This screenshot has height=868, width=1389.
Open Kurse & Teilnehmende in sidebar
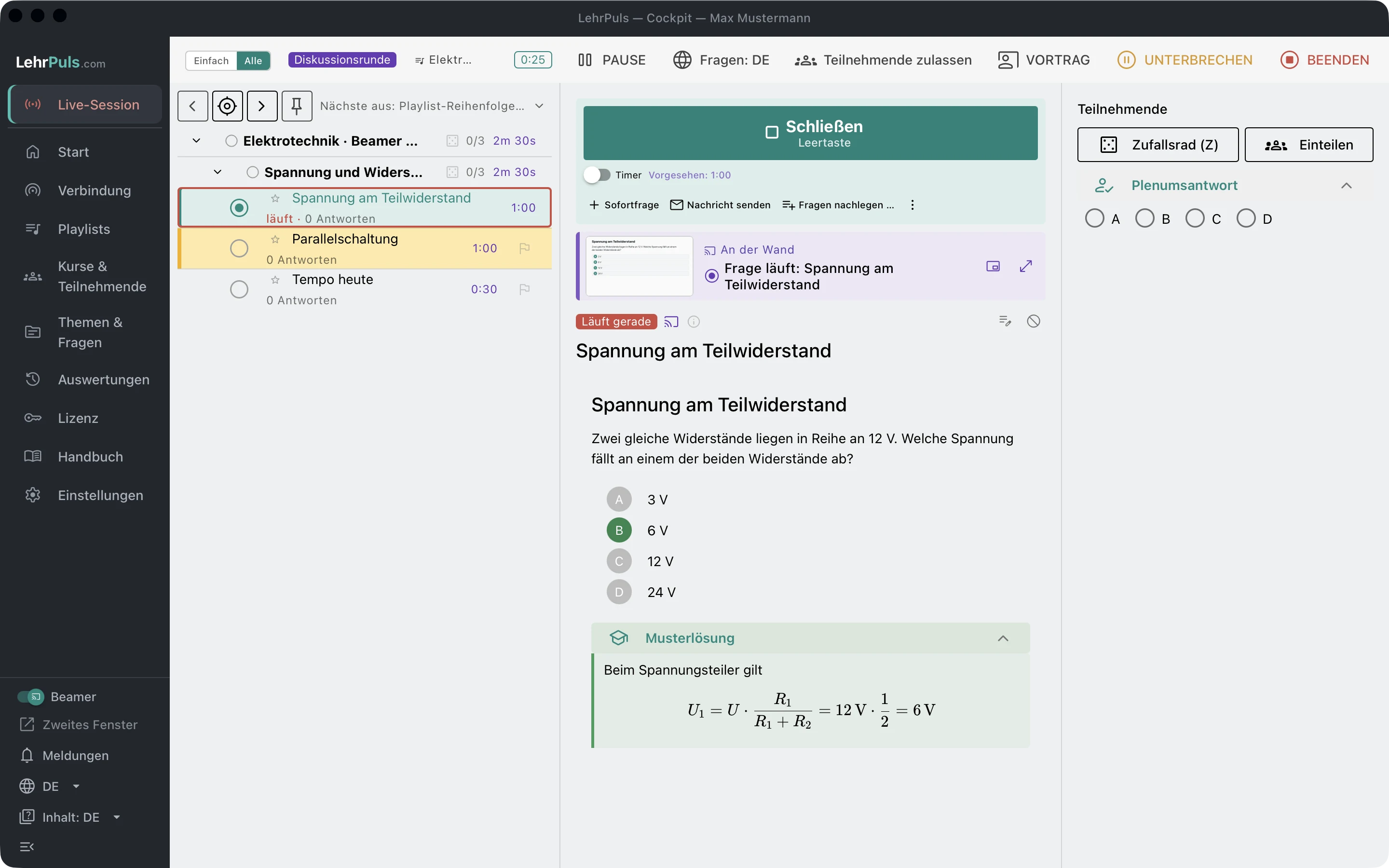click(85, 276)
